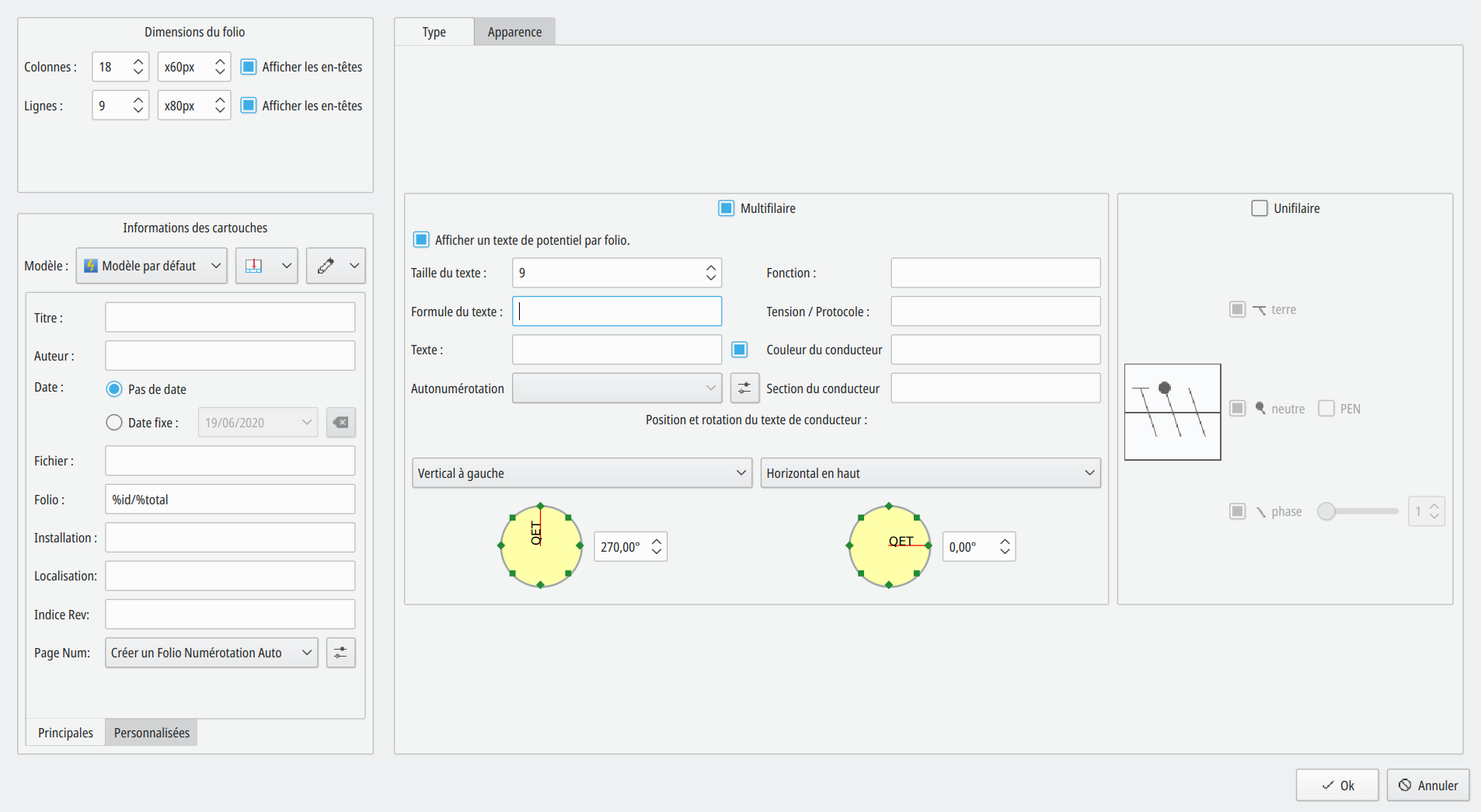Viewport: 1481px width, 812px height.
Task: Expand the Vertical à gauche dropdown
Action: (581, 473)
